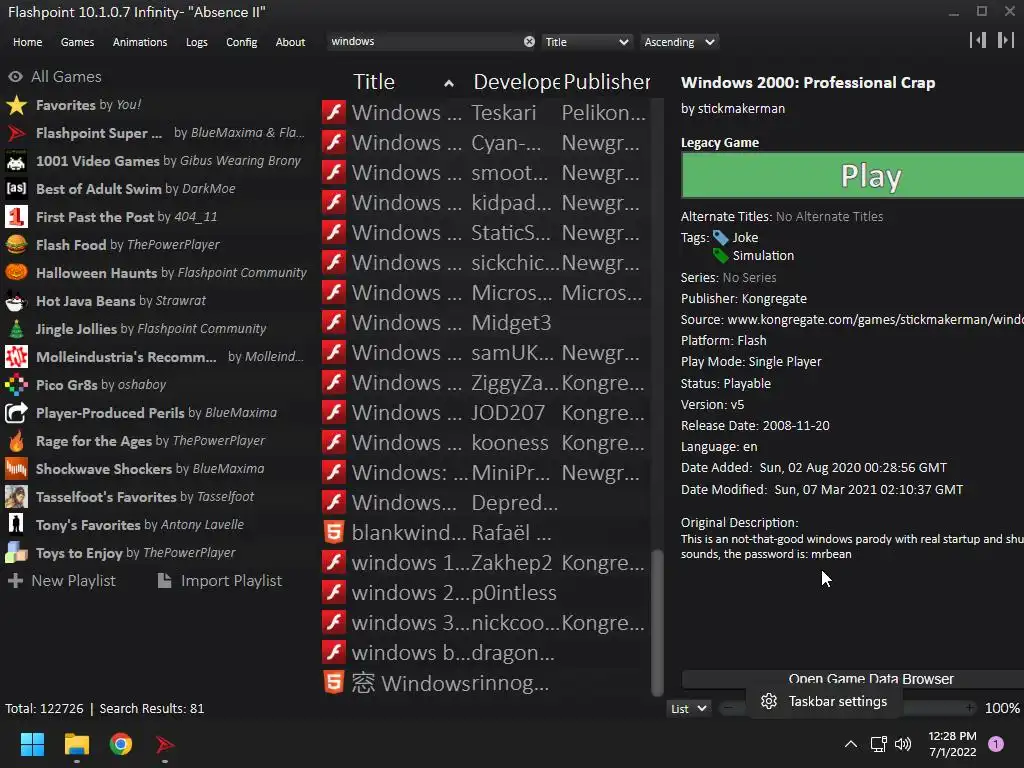This screenshot has width=1024, height=768.
Task: Open the Games tab
Action: [x=77, y=42]
